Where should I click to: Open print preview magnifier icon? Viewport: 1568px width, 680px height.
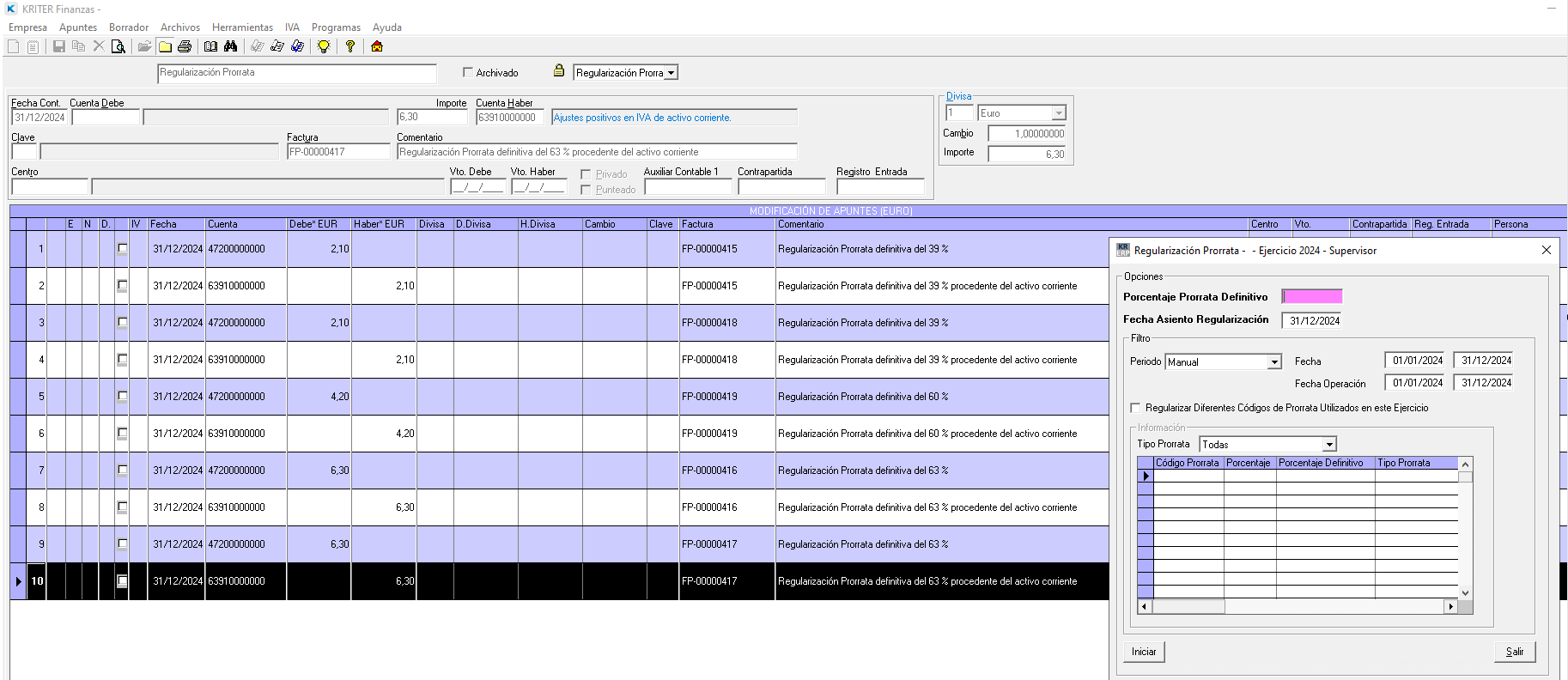[119, 46]
